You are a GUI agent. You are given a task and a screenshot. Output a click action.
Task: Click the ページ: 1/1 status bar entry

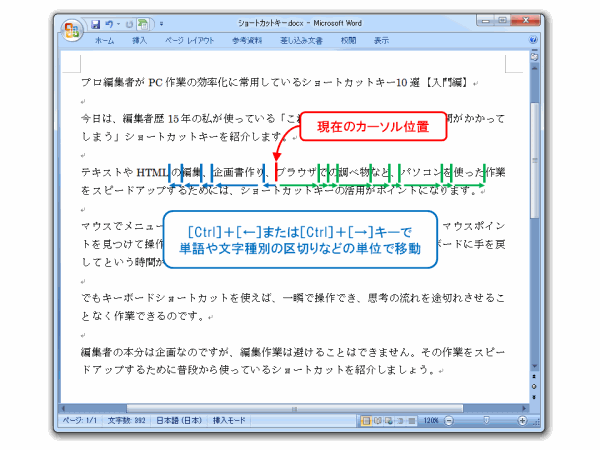(80, 421)
